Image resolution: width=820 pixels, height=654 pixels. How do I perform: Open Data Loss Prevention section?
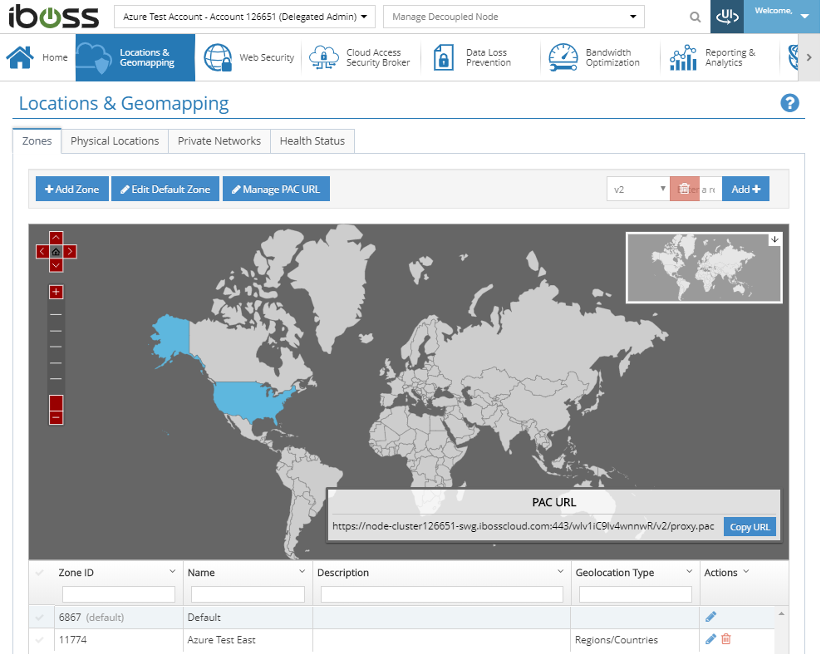click(473, 58)
